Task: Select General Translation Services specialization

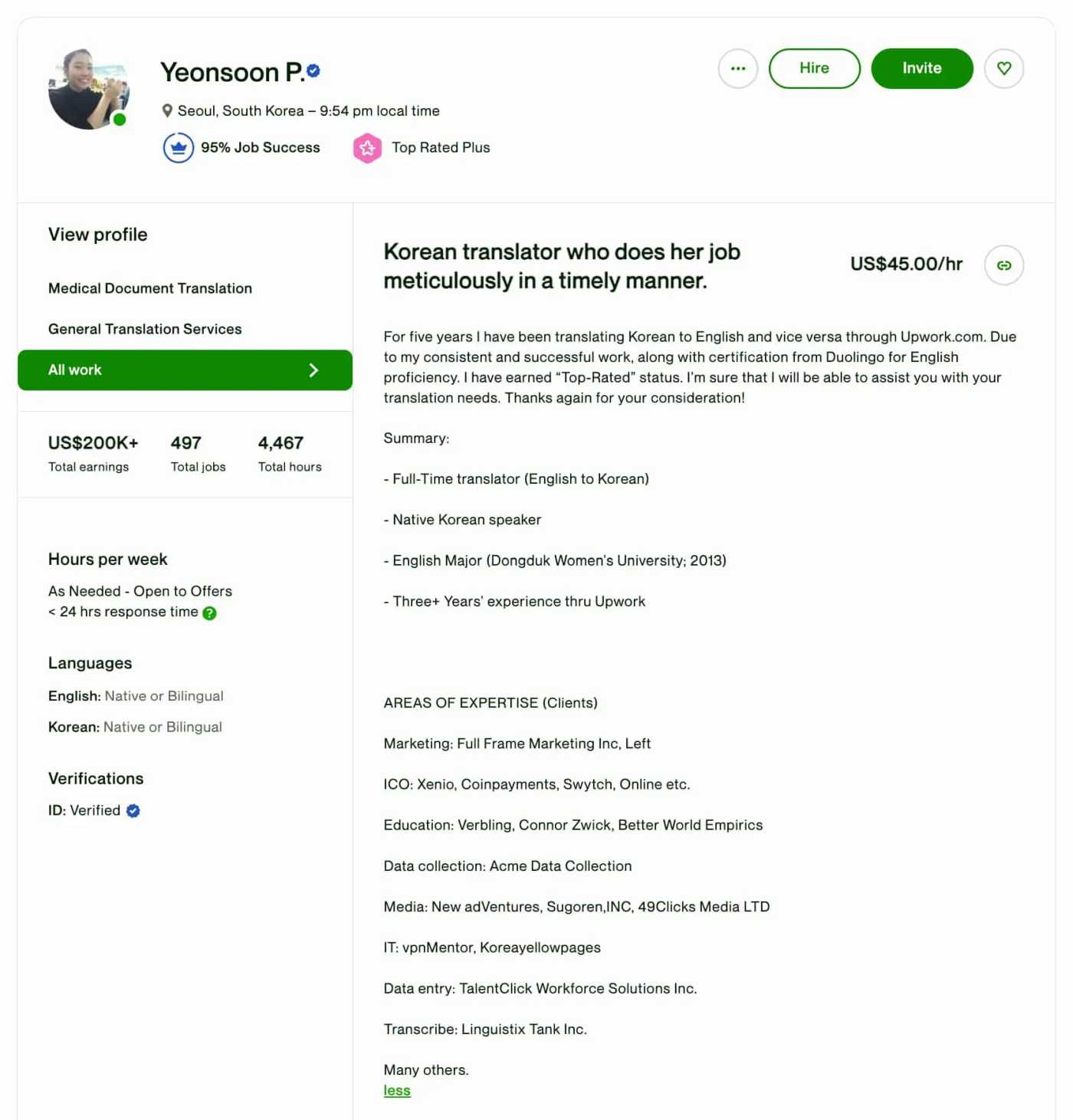Action: click(144, 329)
